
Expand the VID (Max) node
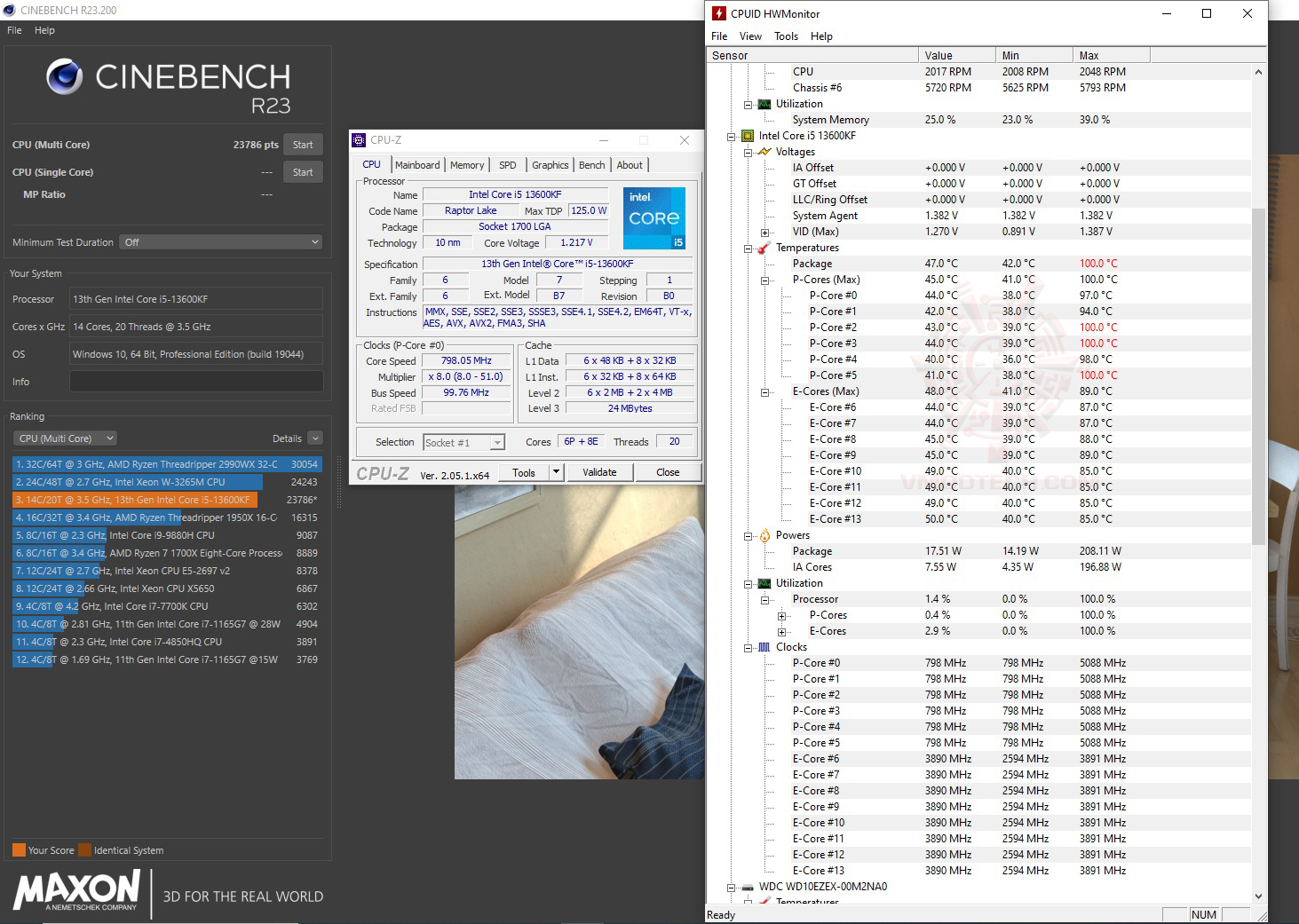pos(764,233)
